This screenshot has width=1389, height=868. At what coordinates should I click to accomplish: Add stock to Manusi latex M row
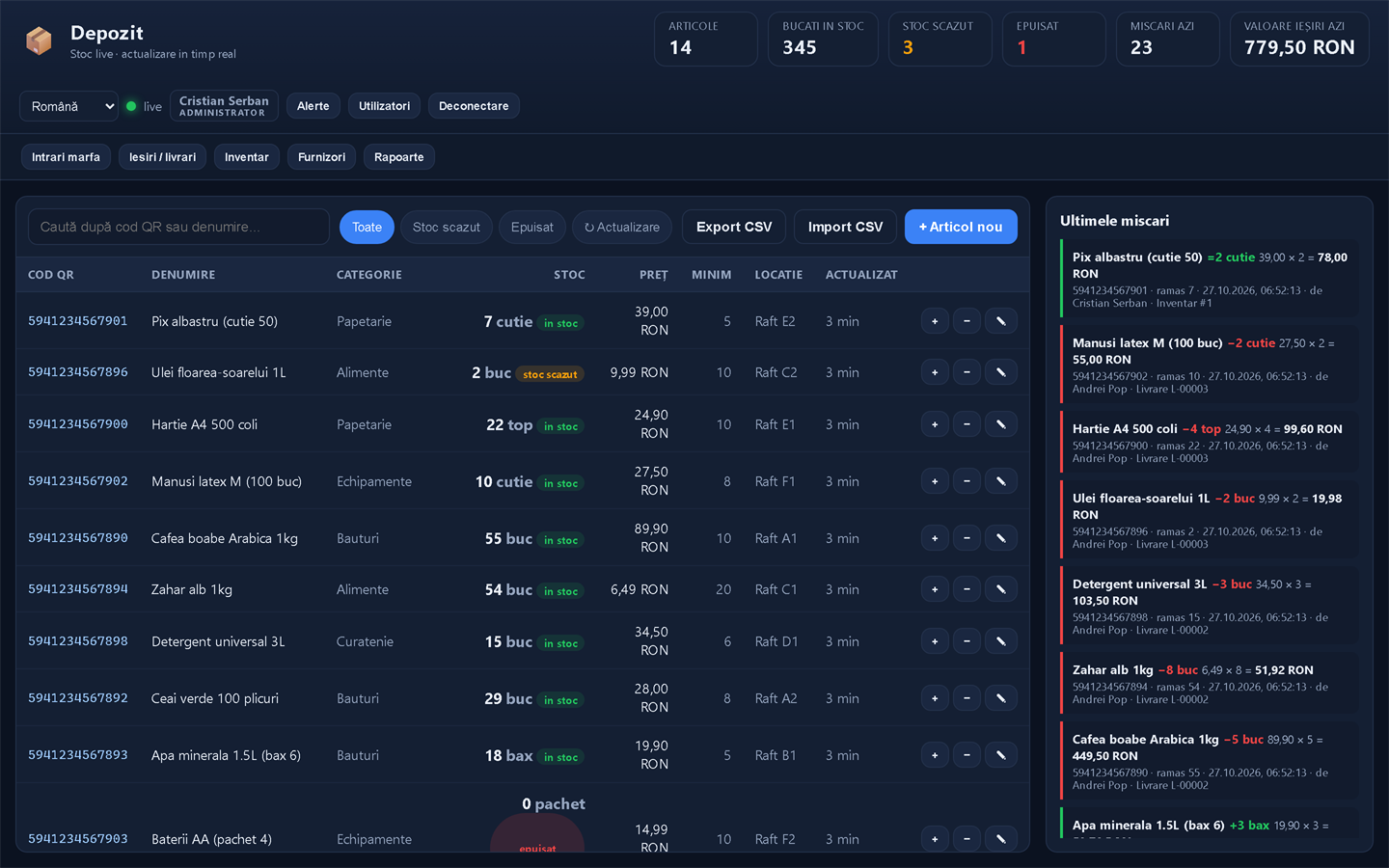point(935,481)
